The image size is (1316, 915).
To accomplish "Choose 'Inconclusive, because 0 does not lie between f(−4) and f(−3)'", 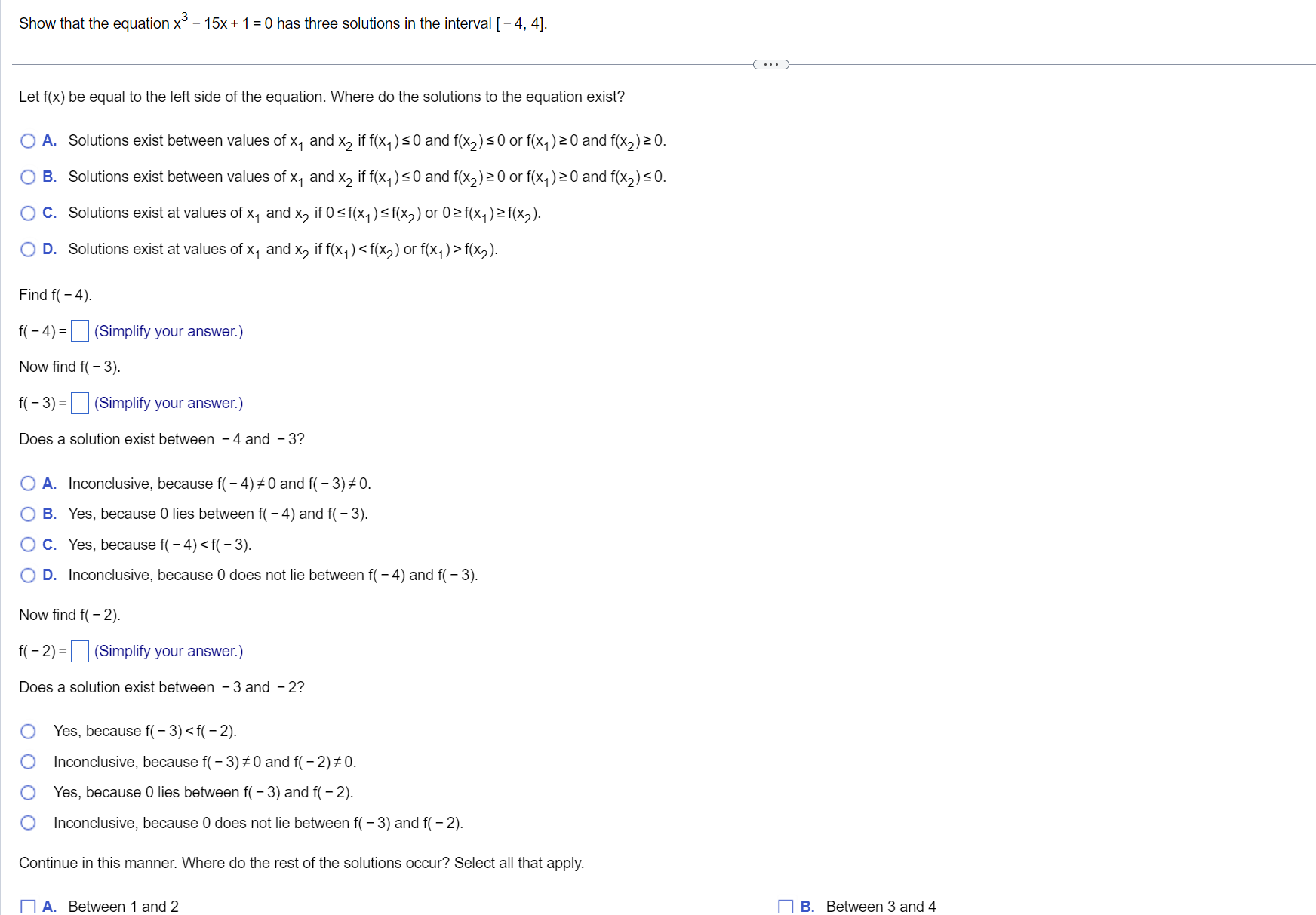I will 28,575.
